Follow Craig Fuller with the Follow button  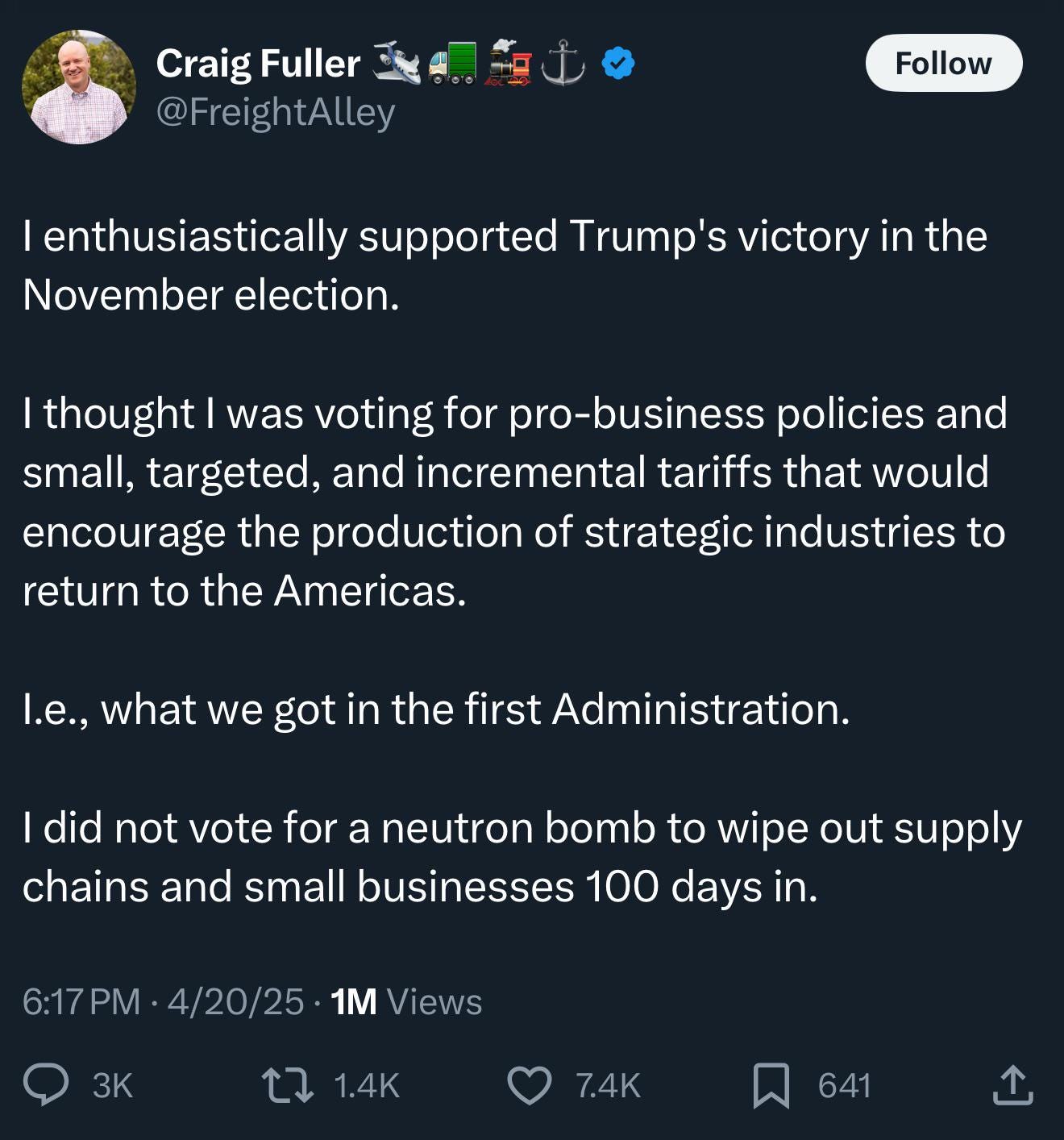click(x=943, y=63)
